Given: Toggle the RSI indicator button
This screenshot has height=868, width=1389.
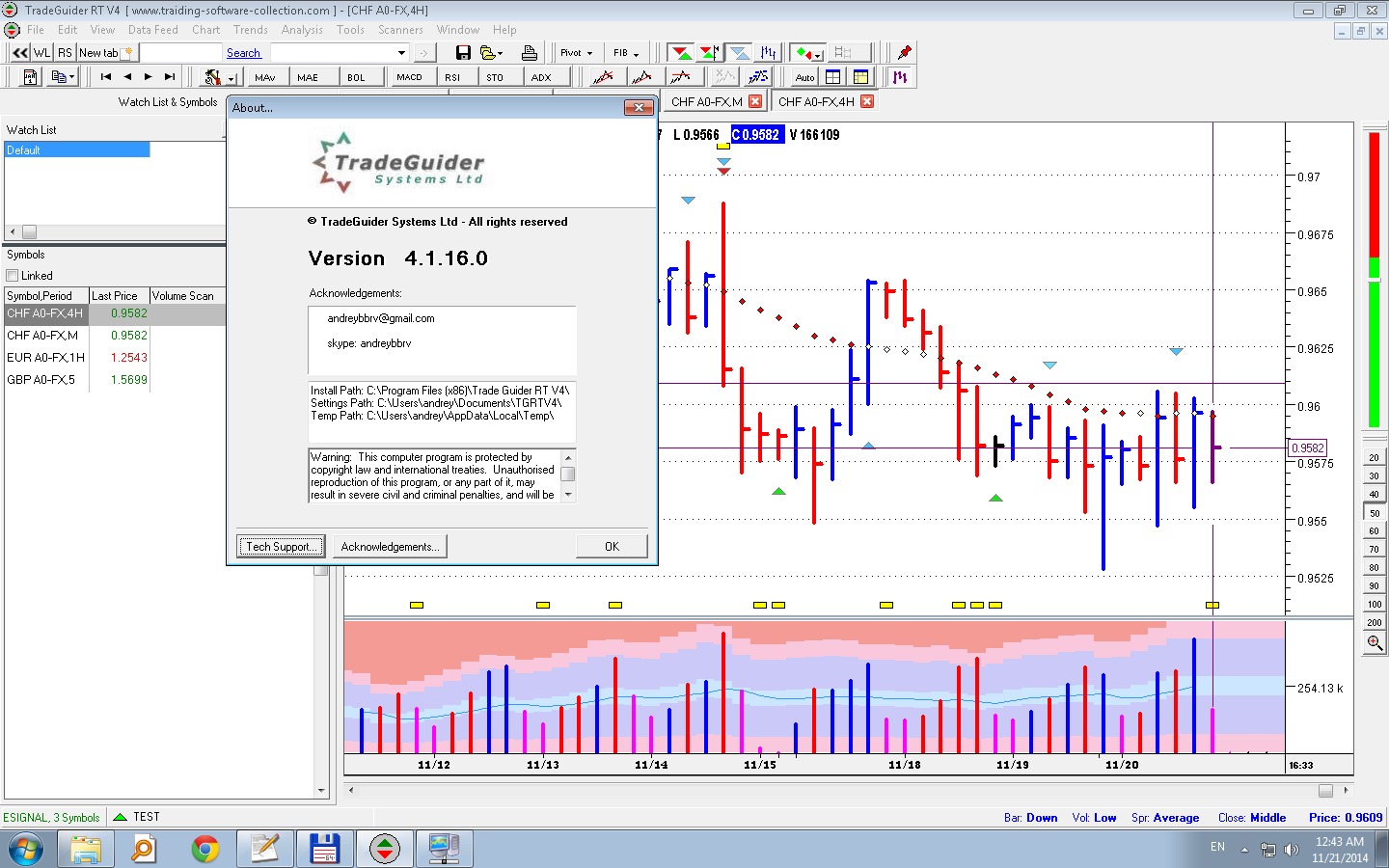Looking at the screenshot, I should [x=452, y=77].
